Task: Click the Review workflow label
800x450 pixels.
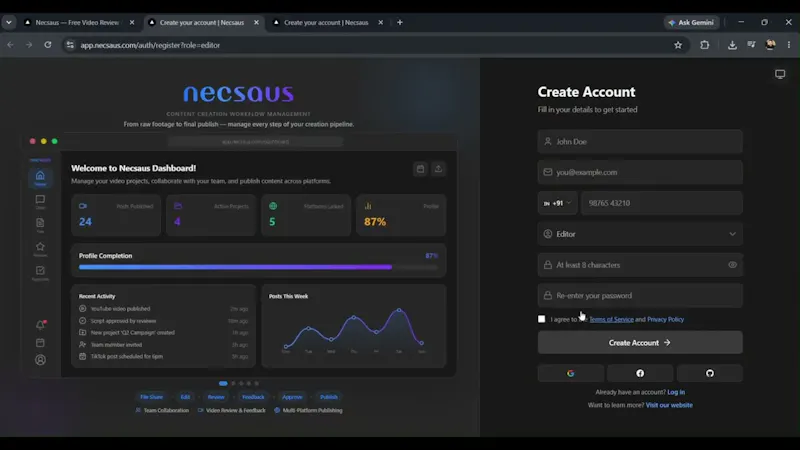Action: [216, 397]
